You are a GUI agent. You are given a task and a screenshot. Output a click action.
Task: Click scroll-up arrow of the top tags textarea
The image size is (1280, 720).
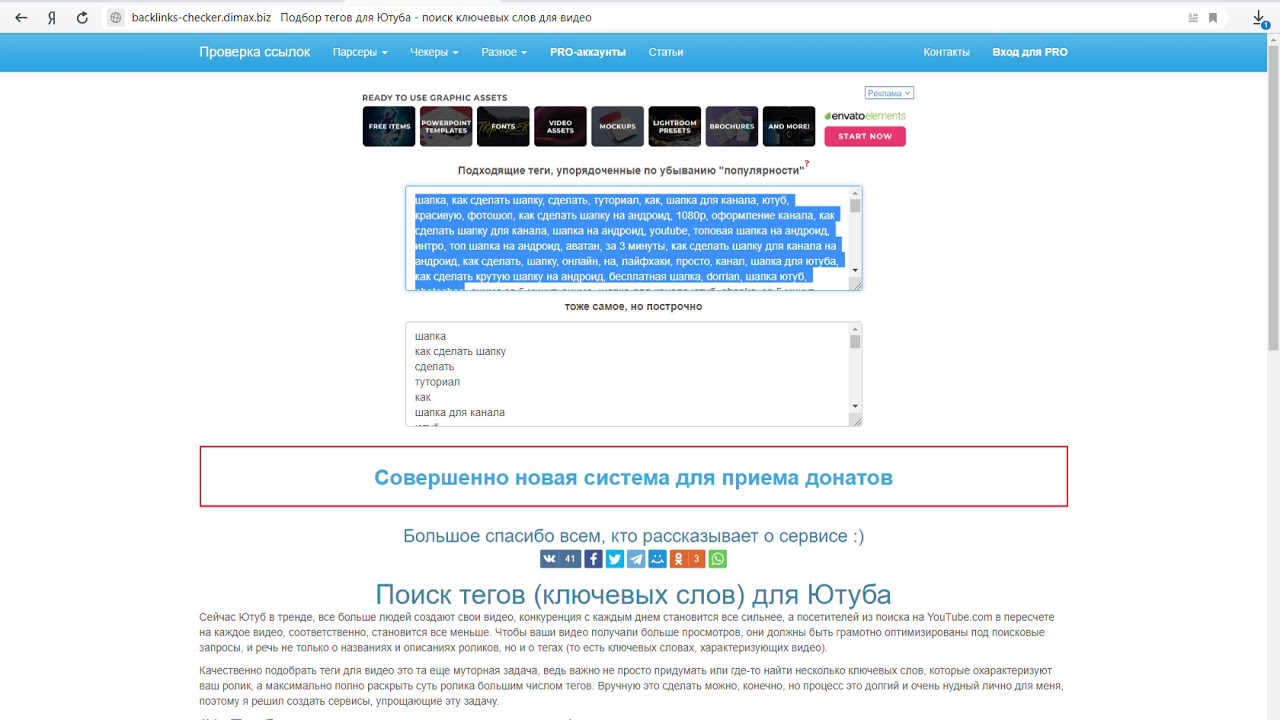click(855, 193)
